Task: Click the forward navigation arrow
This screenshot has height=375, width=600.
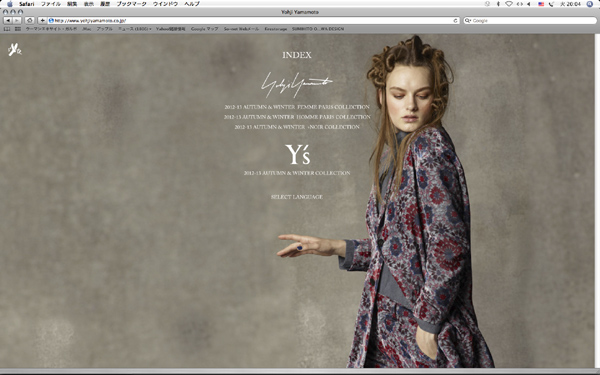Action: tap(17, 21)
